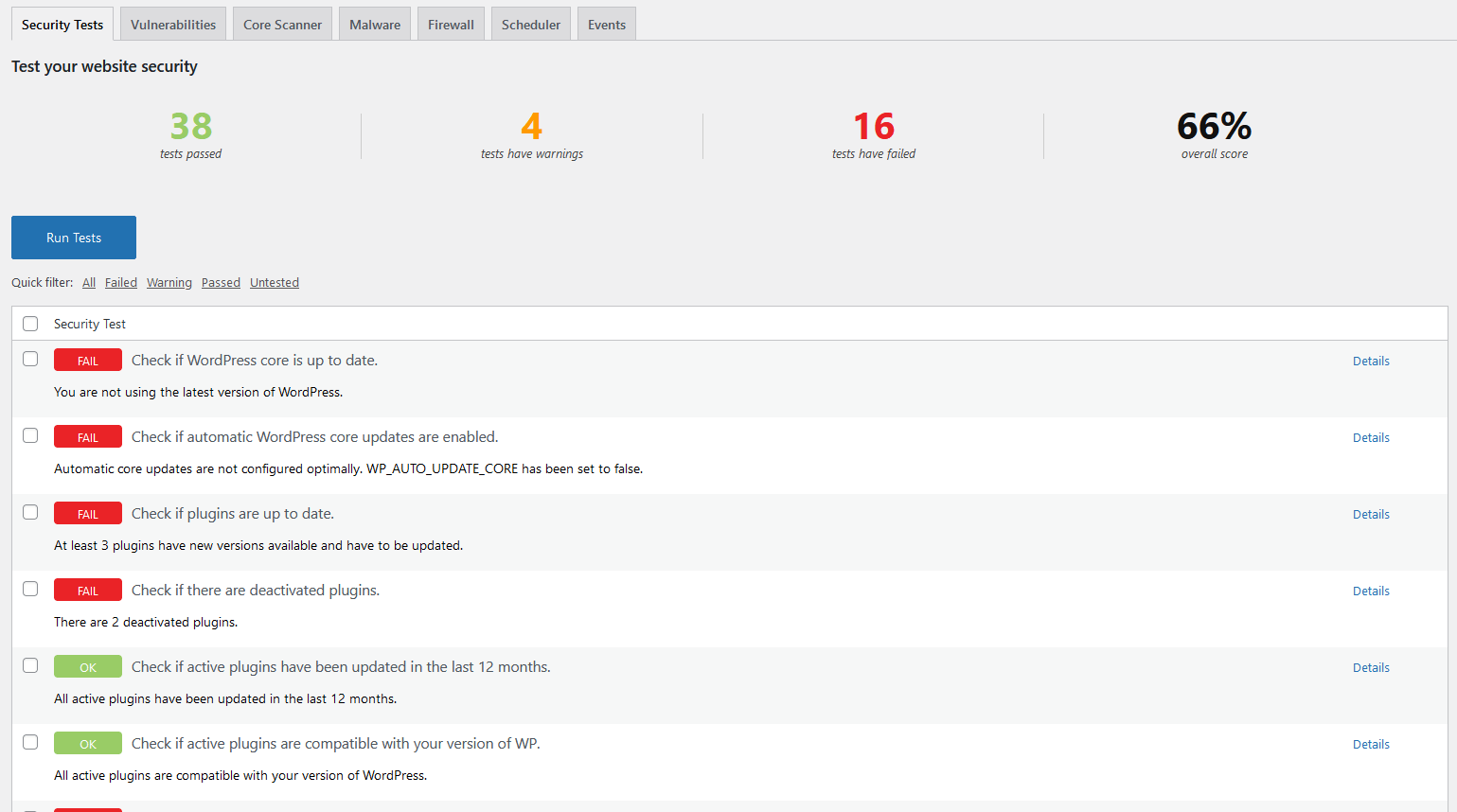Filter to Untested tests
Image resolution: width=1457 pixels, height=812 pixels.
275,283
